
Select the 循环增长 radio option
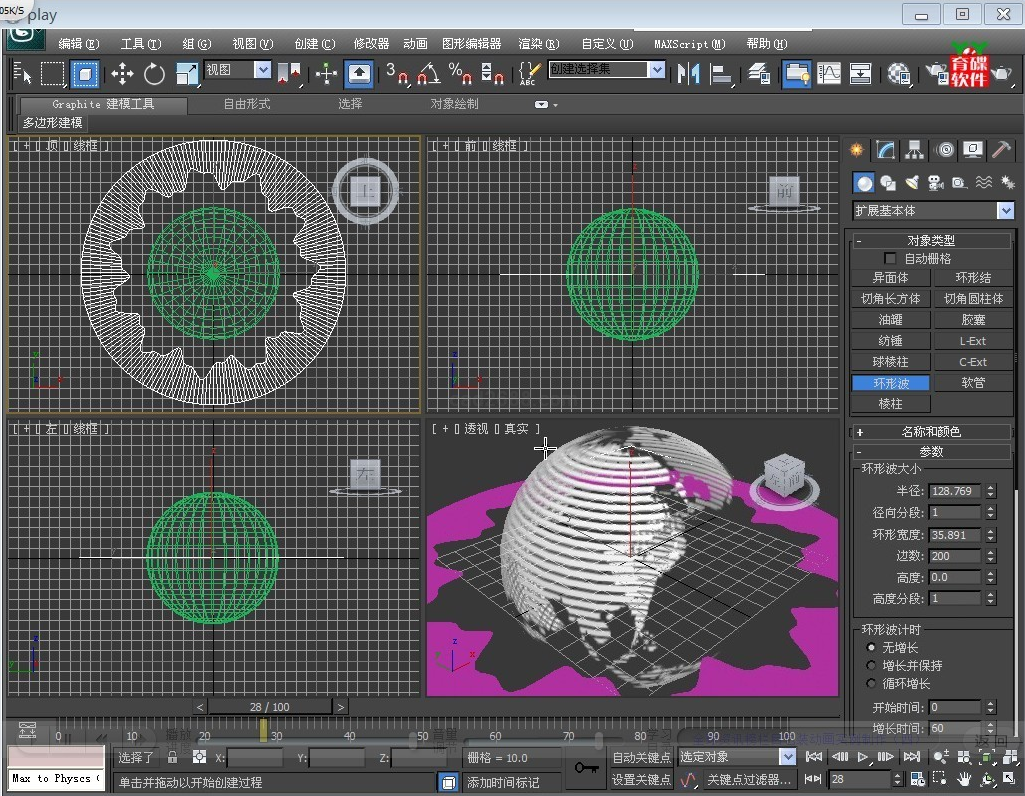(x=872, y=684)
